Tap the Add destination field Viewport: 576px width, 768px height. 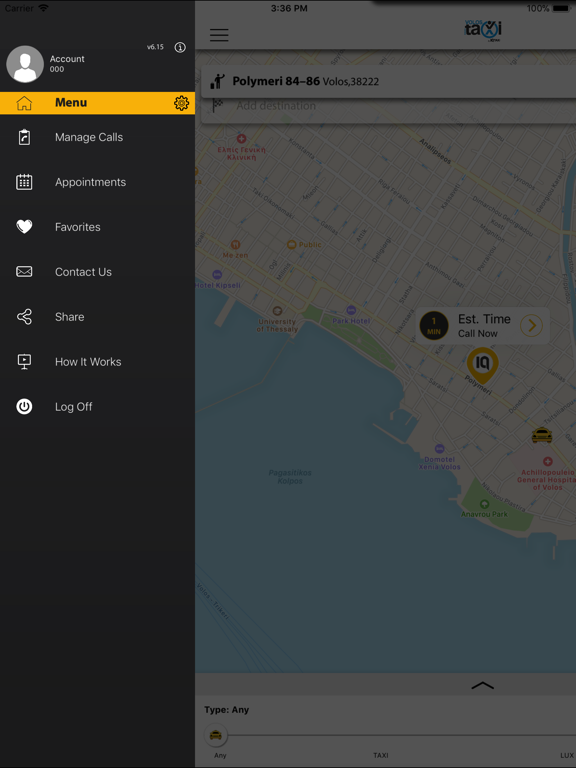[388, 106]
